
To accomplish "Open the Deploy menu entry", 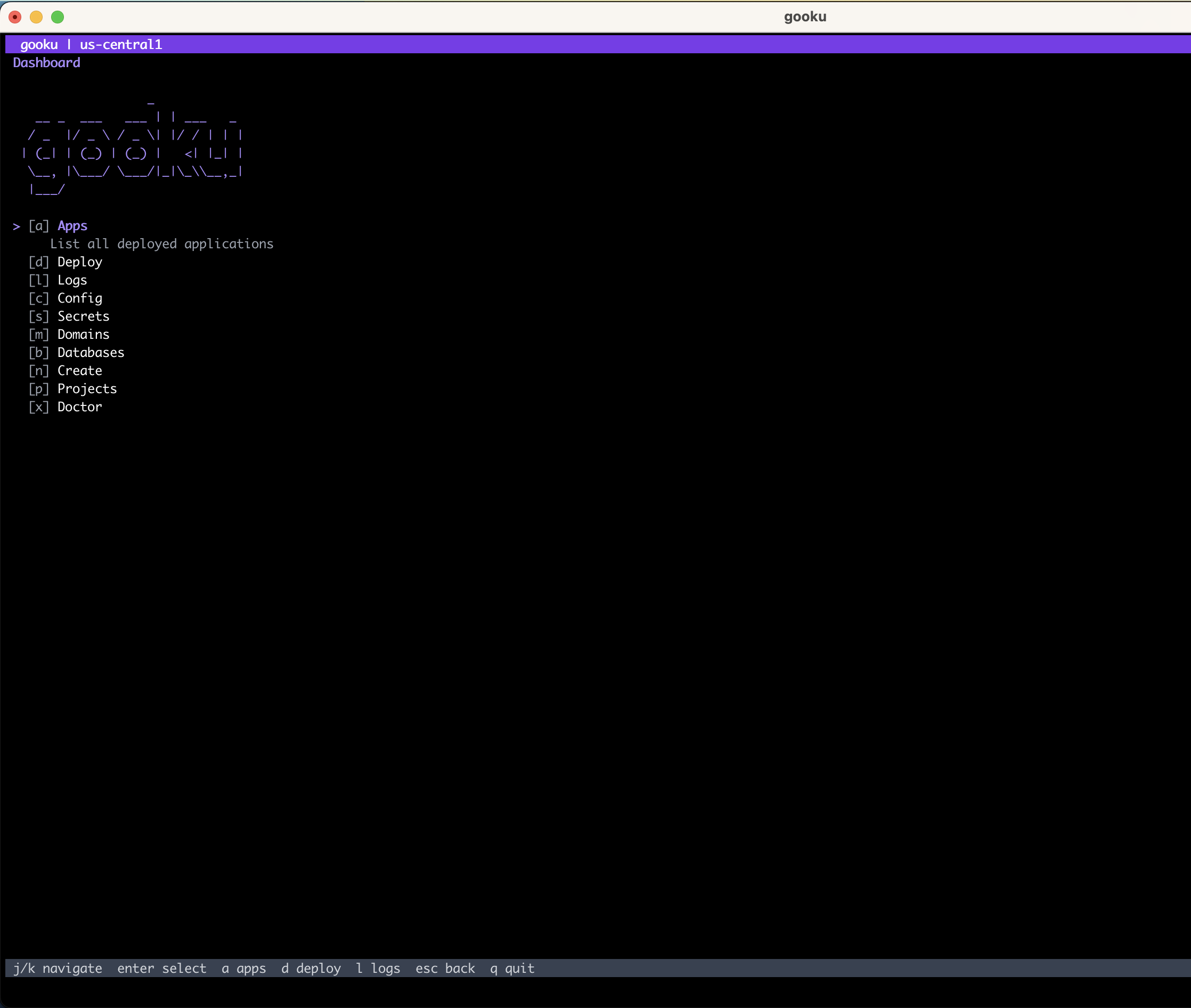I will point(65,262).
